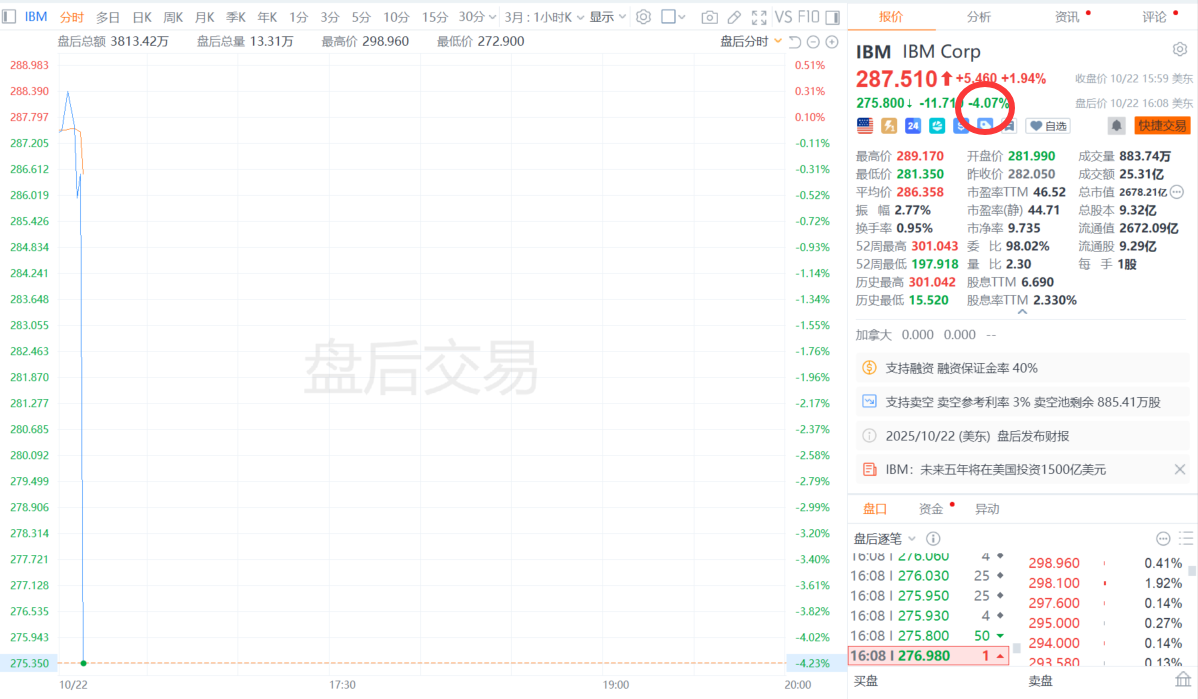Switch to the 分析 tab
The image size is (1198, 699).
coord(979,17)
